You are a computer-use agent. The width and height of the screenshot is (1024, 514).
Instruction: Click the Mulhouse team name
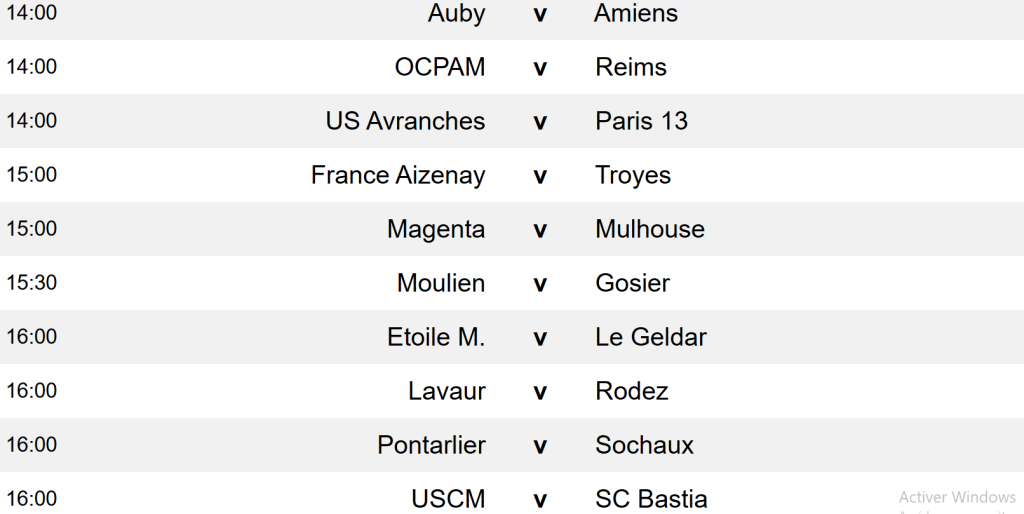(x=650, y=230)
